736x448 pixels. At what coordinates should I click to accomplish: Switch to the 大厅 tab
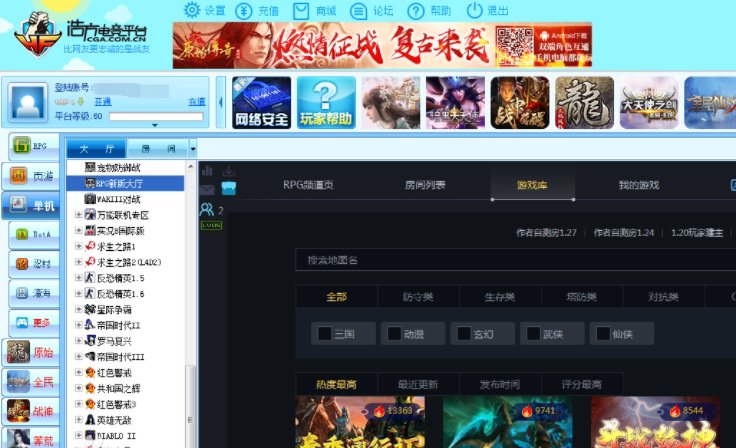point(96,149)
